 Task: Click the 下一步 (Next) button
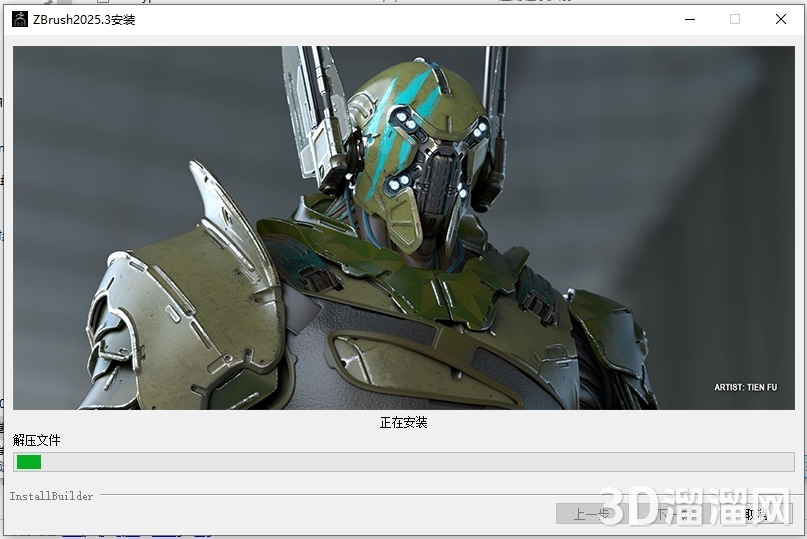pyautogui.click(x=674, y=514)
